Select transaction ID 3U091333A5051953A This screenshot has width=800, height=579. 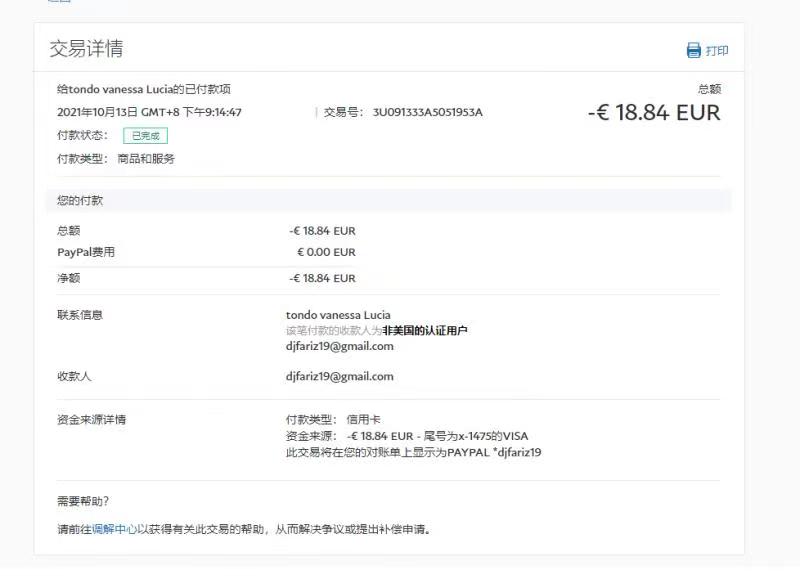[x=427, y=112]
